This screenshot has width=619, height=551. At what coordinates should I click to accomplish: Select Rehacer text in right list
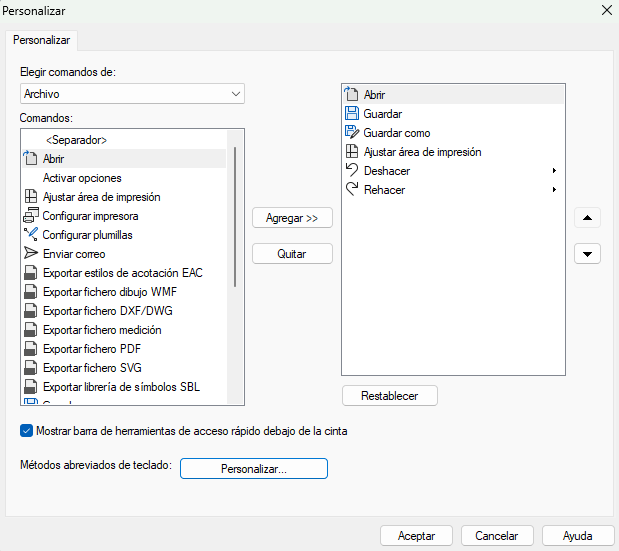coord(385,189)
